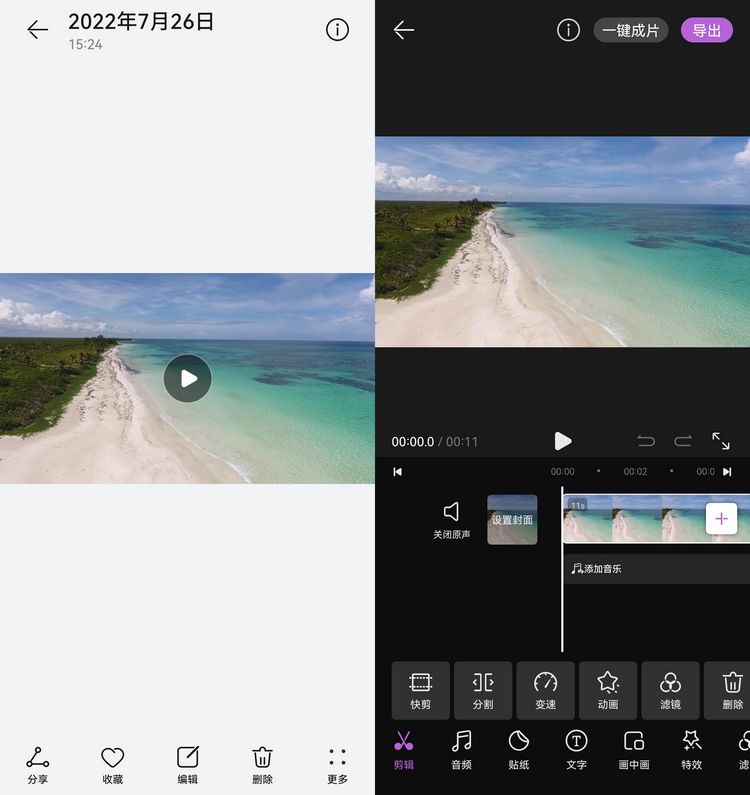Open info for the 2022年7月26日 gallery video
750x795 pixels.
pyautogui.click(x=337, y=30)
